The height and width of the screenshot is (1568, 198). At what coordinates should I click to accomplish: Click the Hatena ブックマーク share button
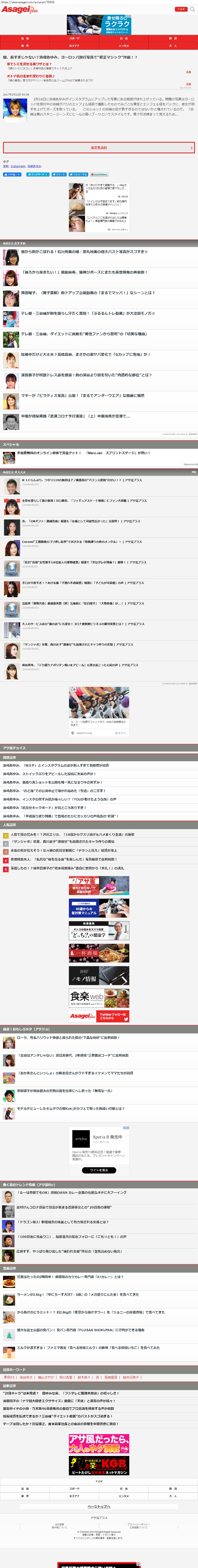pyautogui.click(x=38, y=175)
